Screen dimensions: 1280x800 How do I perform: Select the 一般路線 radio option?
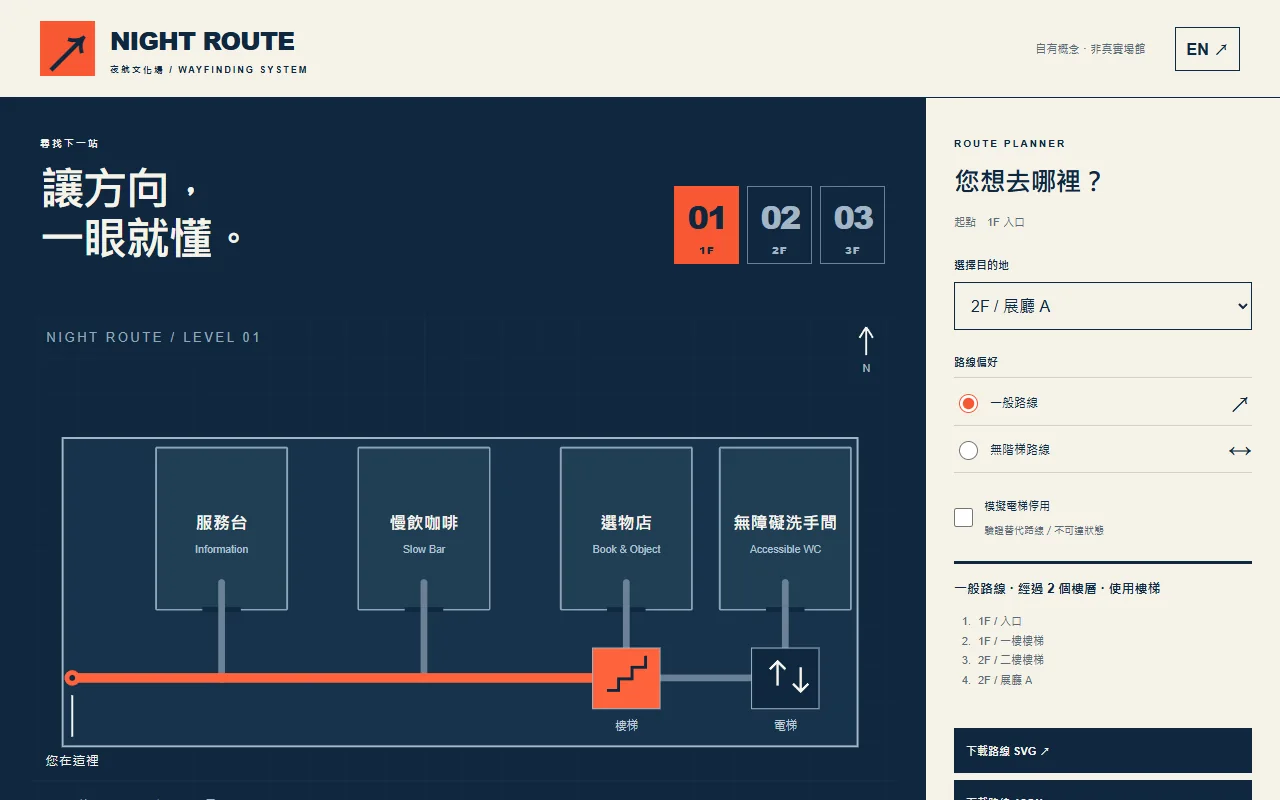point(968,403)
